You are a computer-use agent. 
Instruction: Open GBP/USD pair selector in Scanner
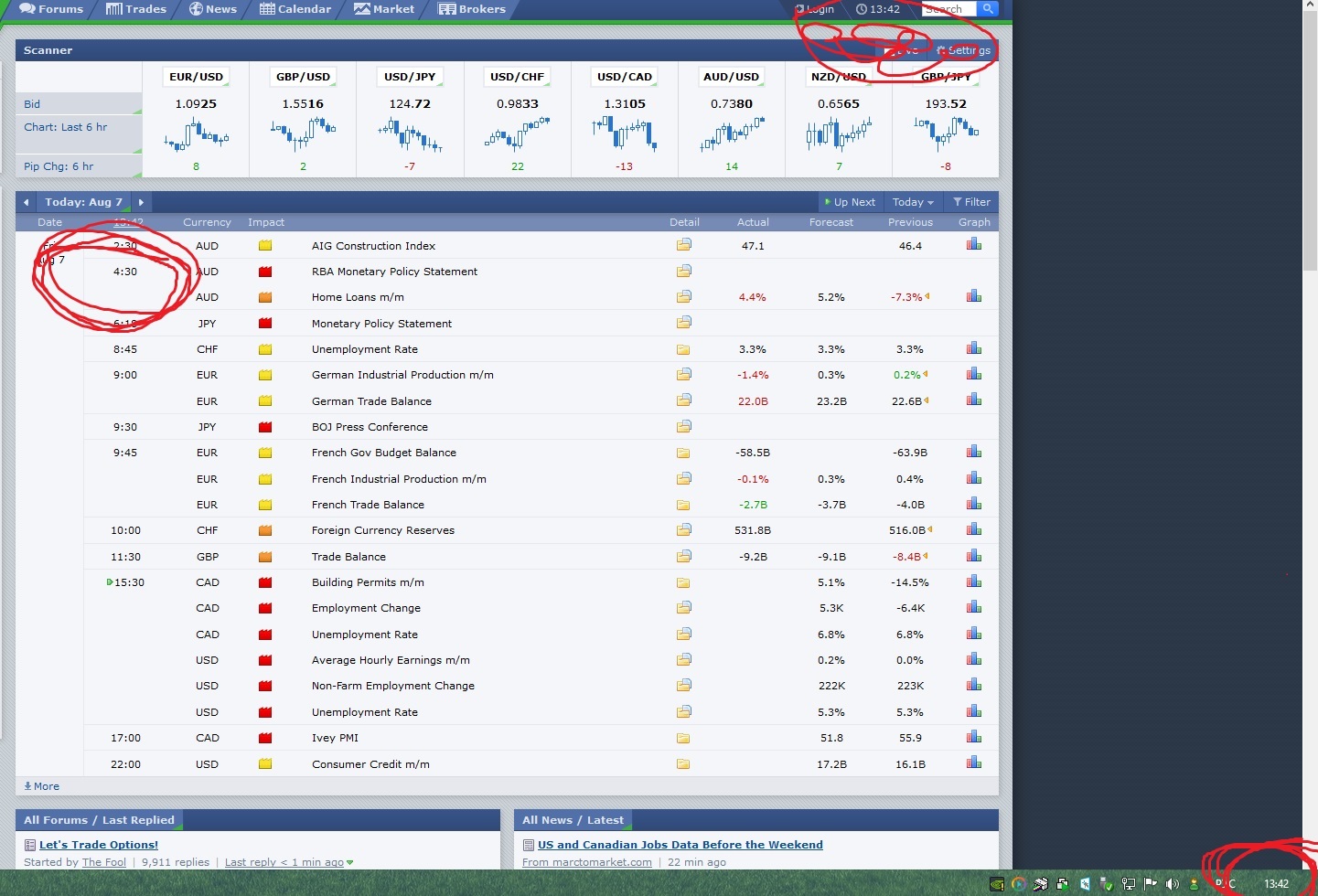coord(303,77)
